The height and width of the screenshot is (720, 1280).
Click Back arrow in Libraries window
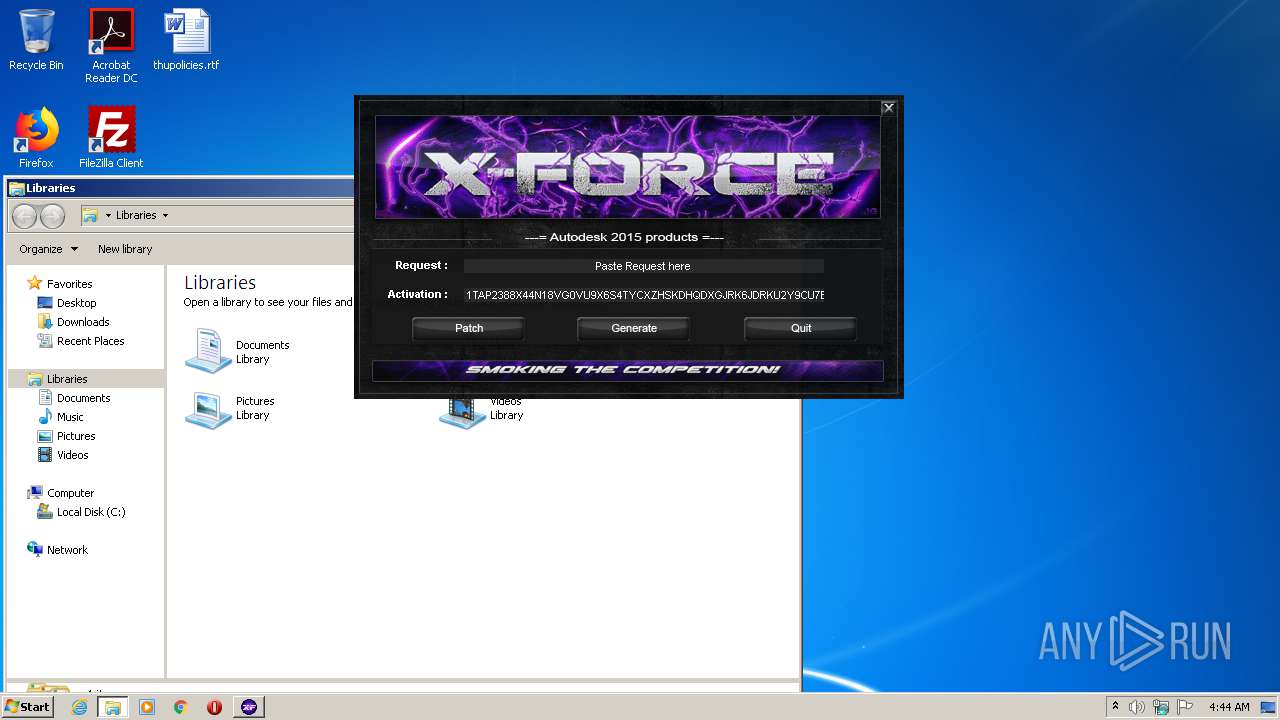click(25, 215)
